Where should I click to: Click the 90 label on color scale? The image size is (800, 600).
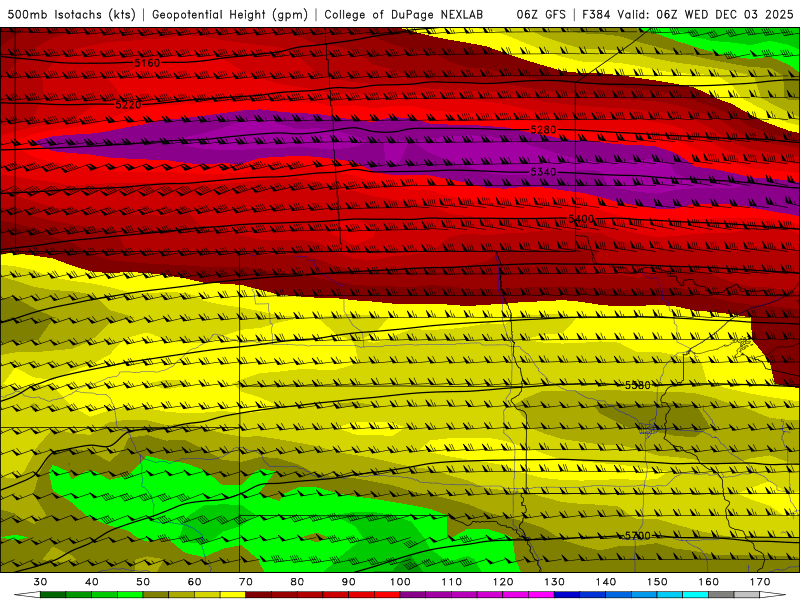(x=348, y=582)
